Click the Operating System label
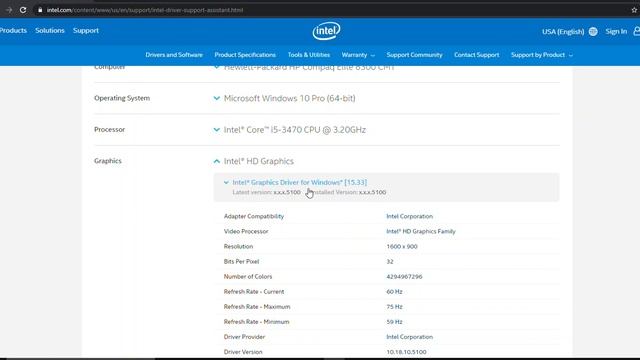Image resolution: width=640 pixels, height=360 pixels. pyautogui.click(x=122, y=98)
